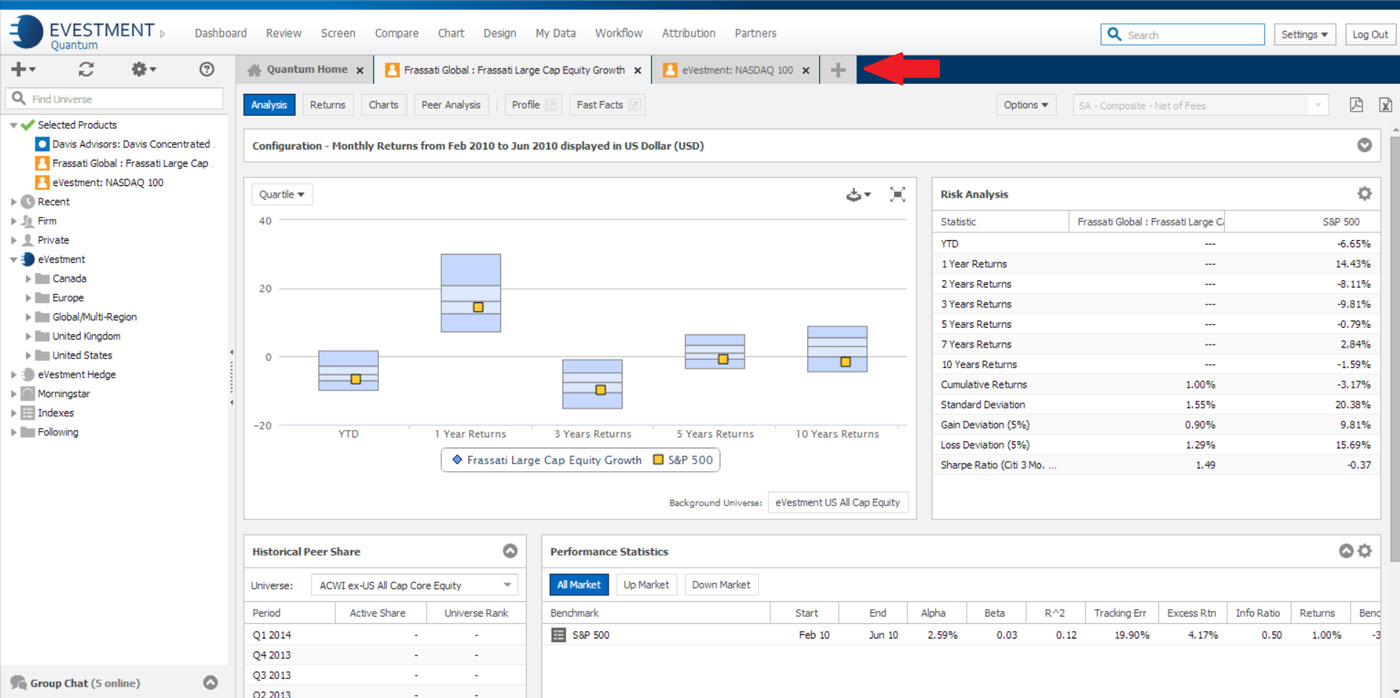Screen dimensions: 1400x698
Task: Switch to Up Market statistics
Action: click(x=647, y=585)
